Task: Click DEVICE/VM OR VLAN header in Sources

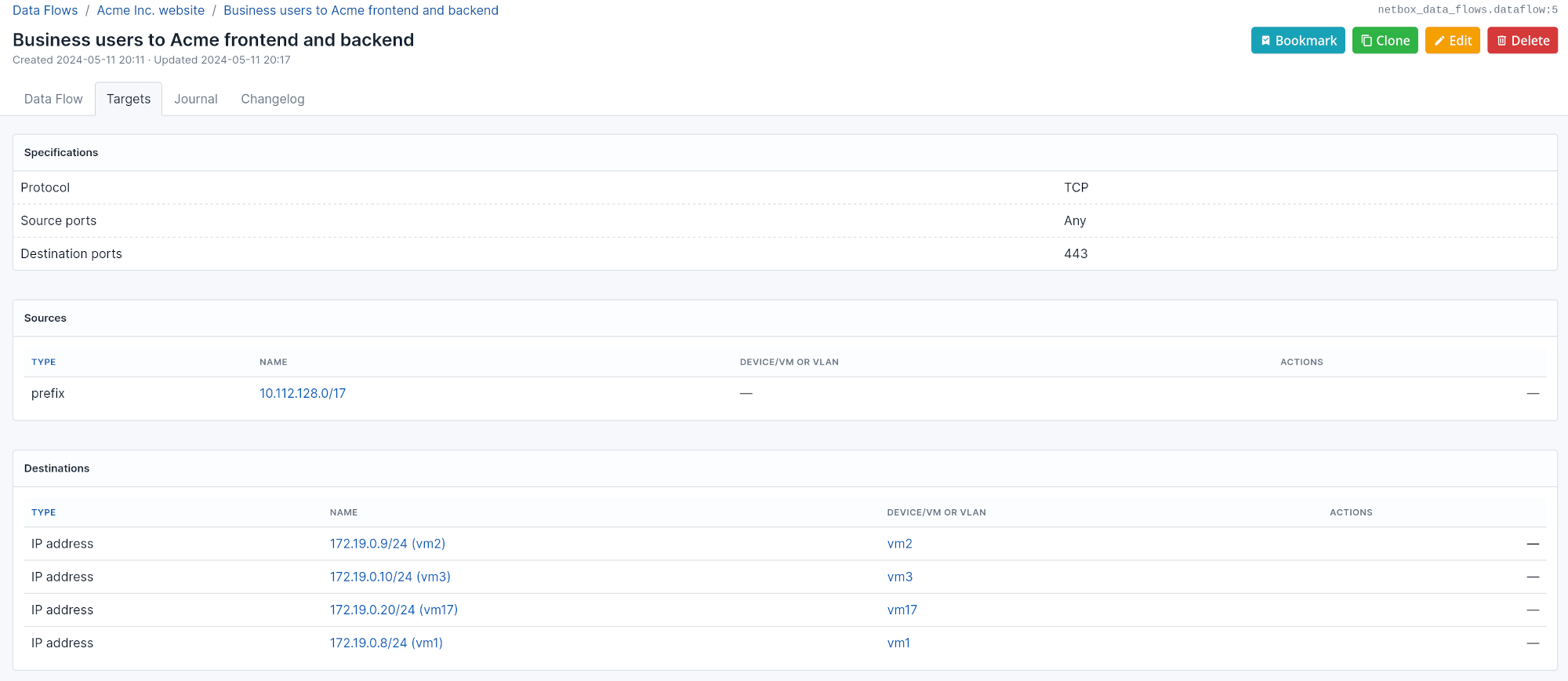Action: (x=789, y=362)
